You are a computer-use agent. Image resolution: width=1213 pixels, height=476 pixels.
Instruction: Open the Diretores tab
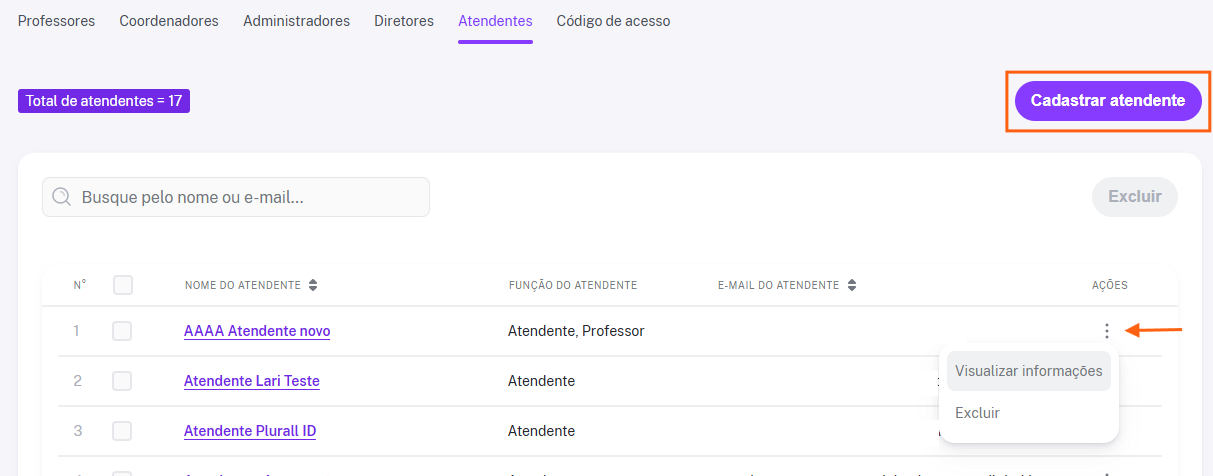(404, 21)
